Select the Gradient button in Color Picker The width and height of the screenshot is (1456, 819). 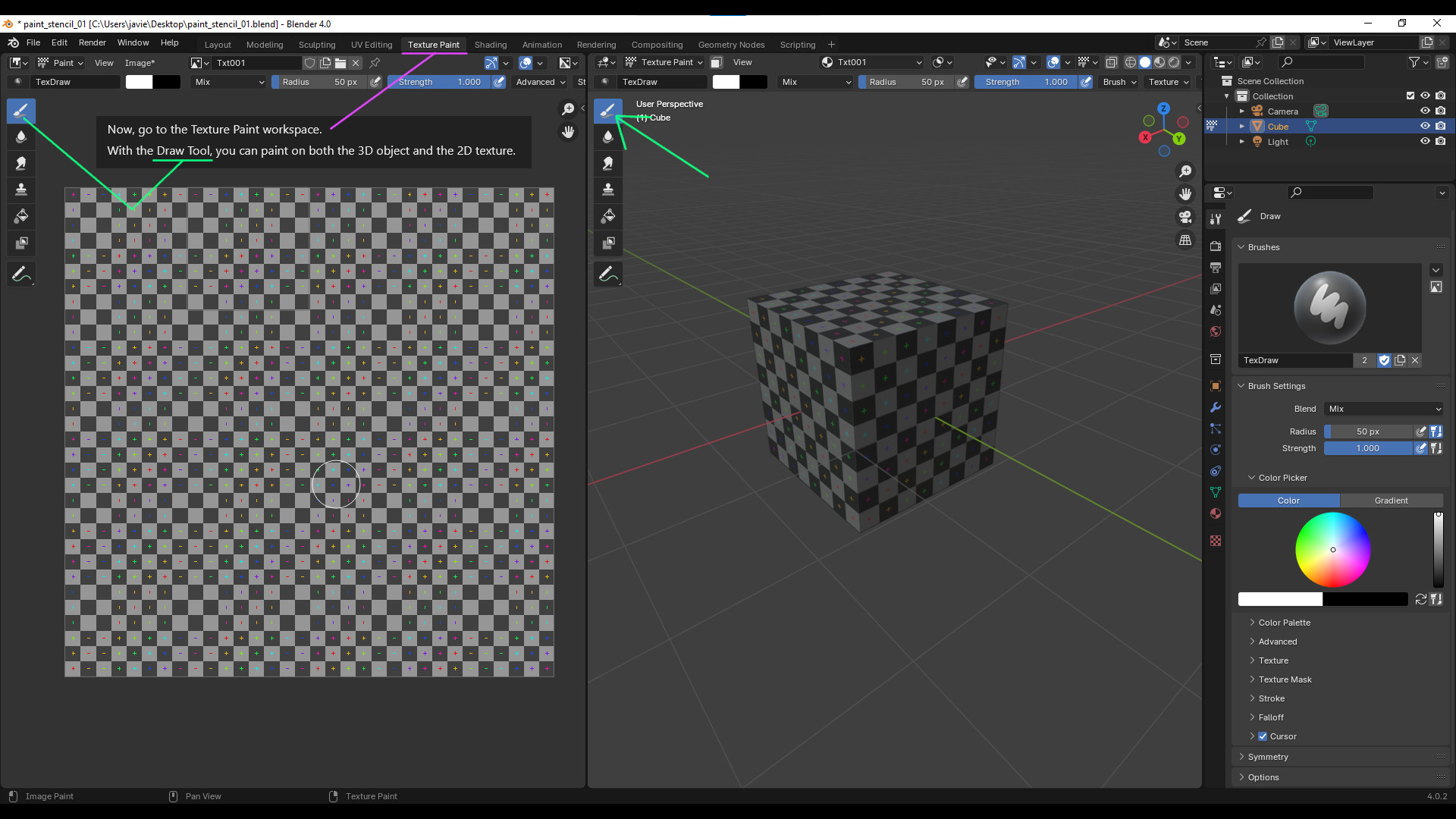click(x=1392, y=500)
